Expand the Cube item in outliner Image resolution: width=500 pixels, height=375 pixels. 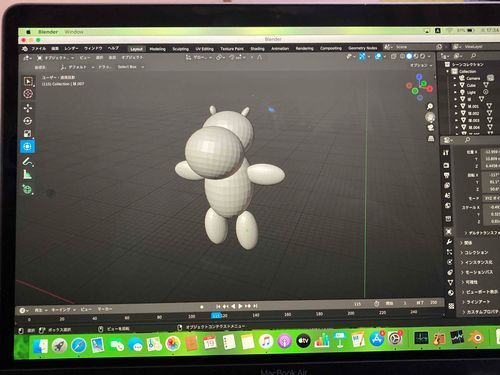[x=455, y=85]
